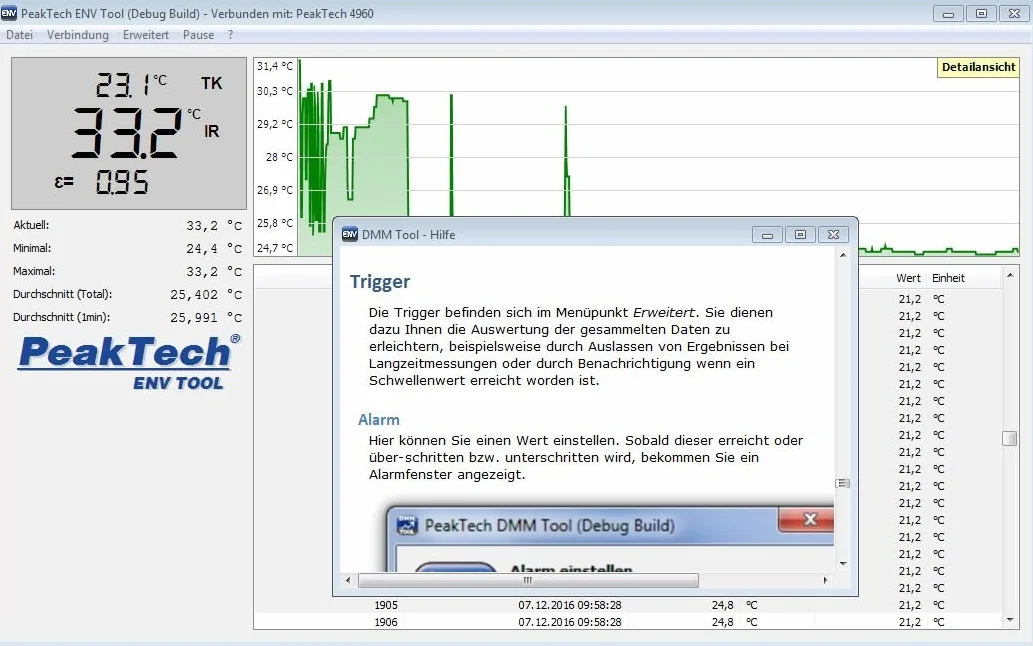Click the Trigger heading in help
Screen dimensions: 1033x646
coord(379,282)
